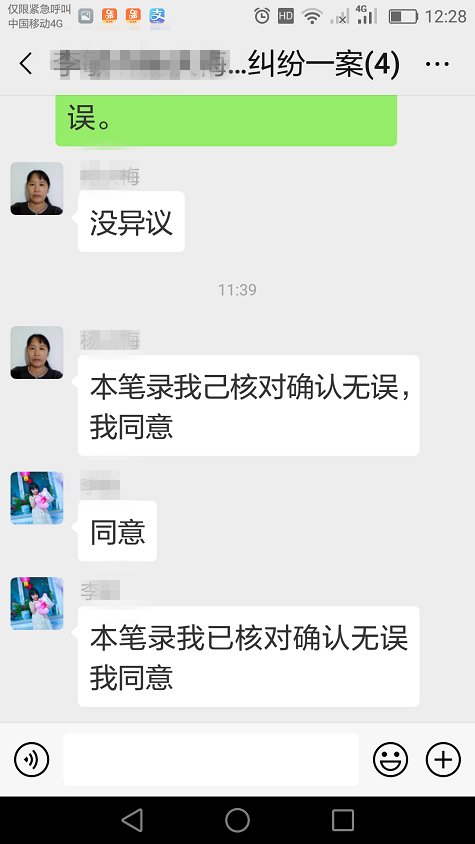
Task: Open chat info via three-dots menu
Action: point(437,64)
